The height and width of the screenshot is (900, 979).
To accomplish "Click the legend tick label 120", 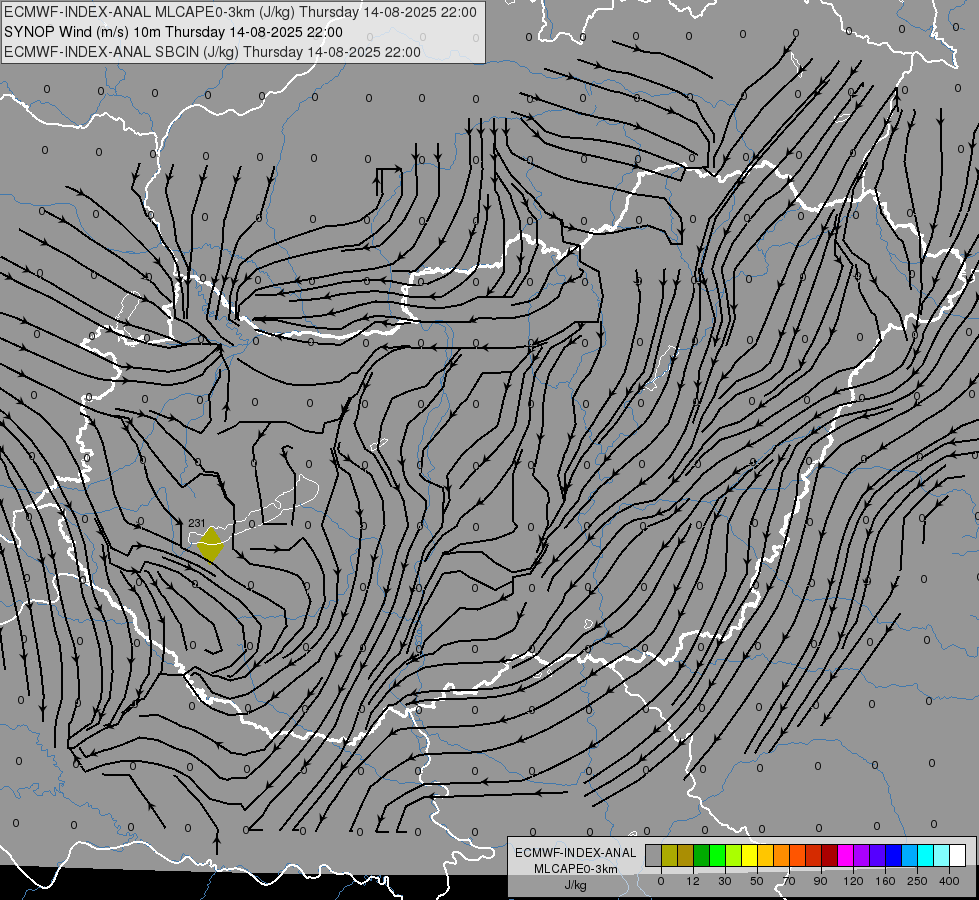I will tap(854, 881).
